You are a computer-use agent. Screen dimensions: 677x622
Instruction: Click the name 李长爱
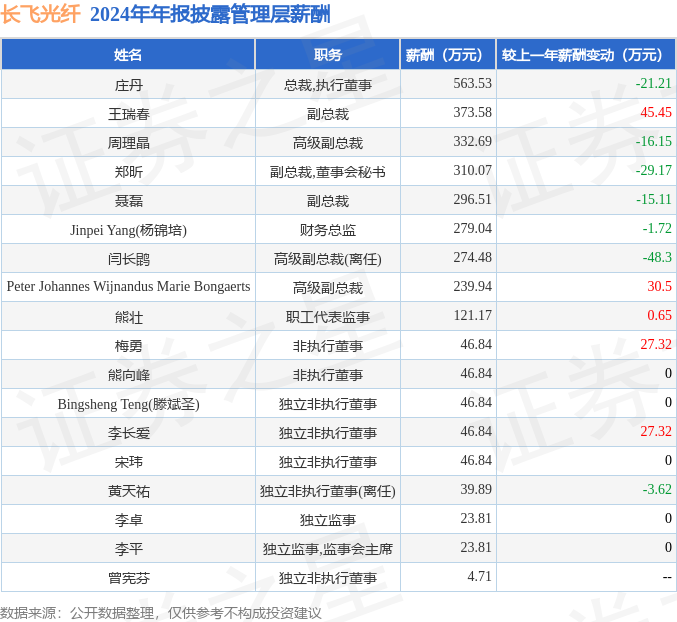coord(128,433)
